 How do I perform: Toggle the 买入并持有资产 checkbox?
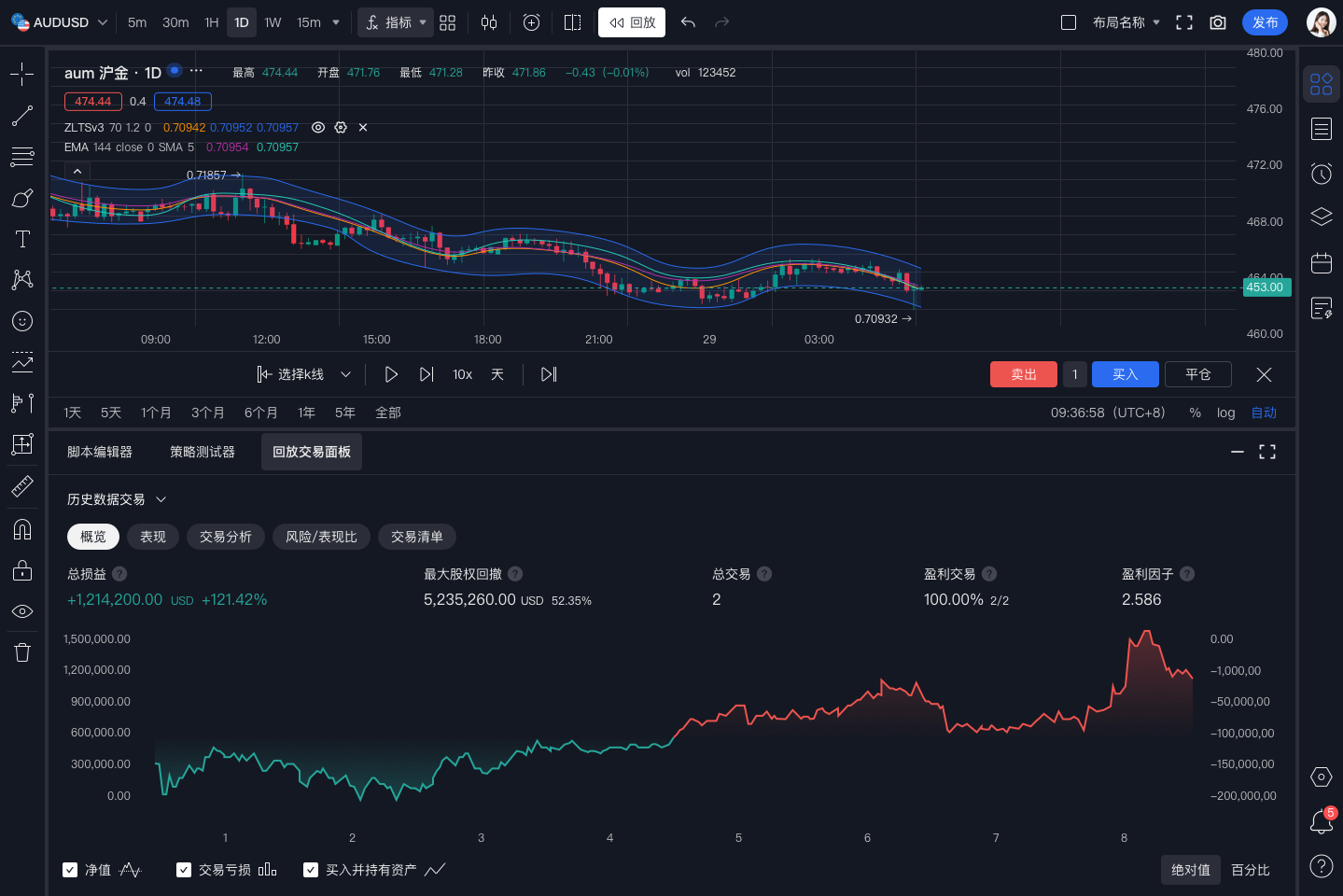click(311, 870)
